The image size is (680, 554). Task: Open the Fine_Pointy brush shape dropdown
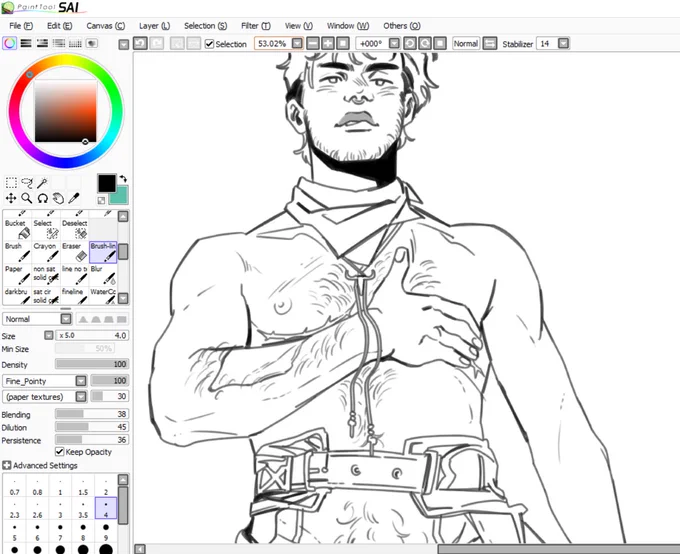click(x=81, y=381)
